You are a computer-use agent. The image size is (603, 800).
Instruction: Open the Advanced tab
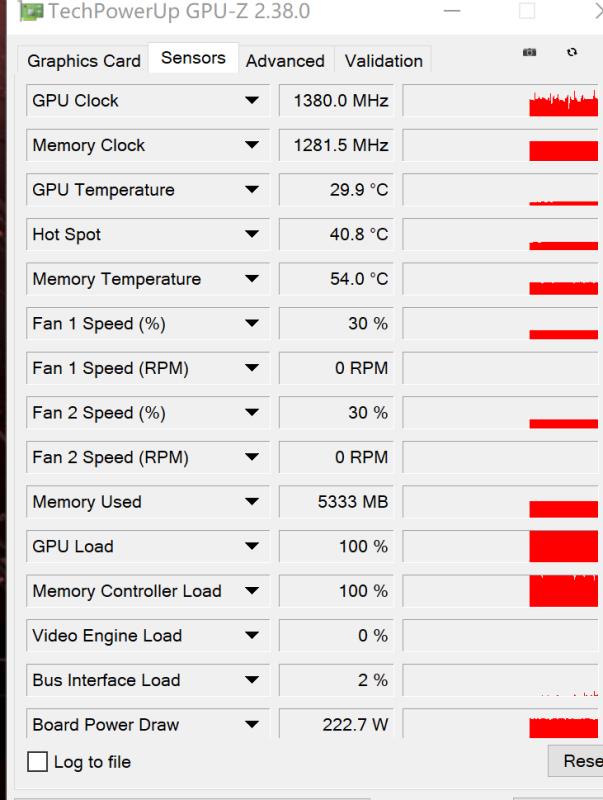tap(285, 61)
